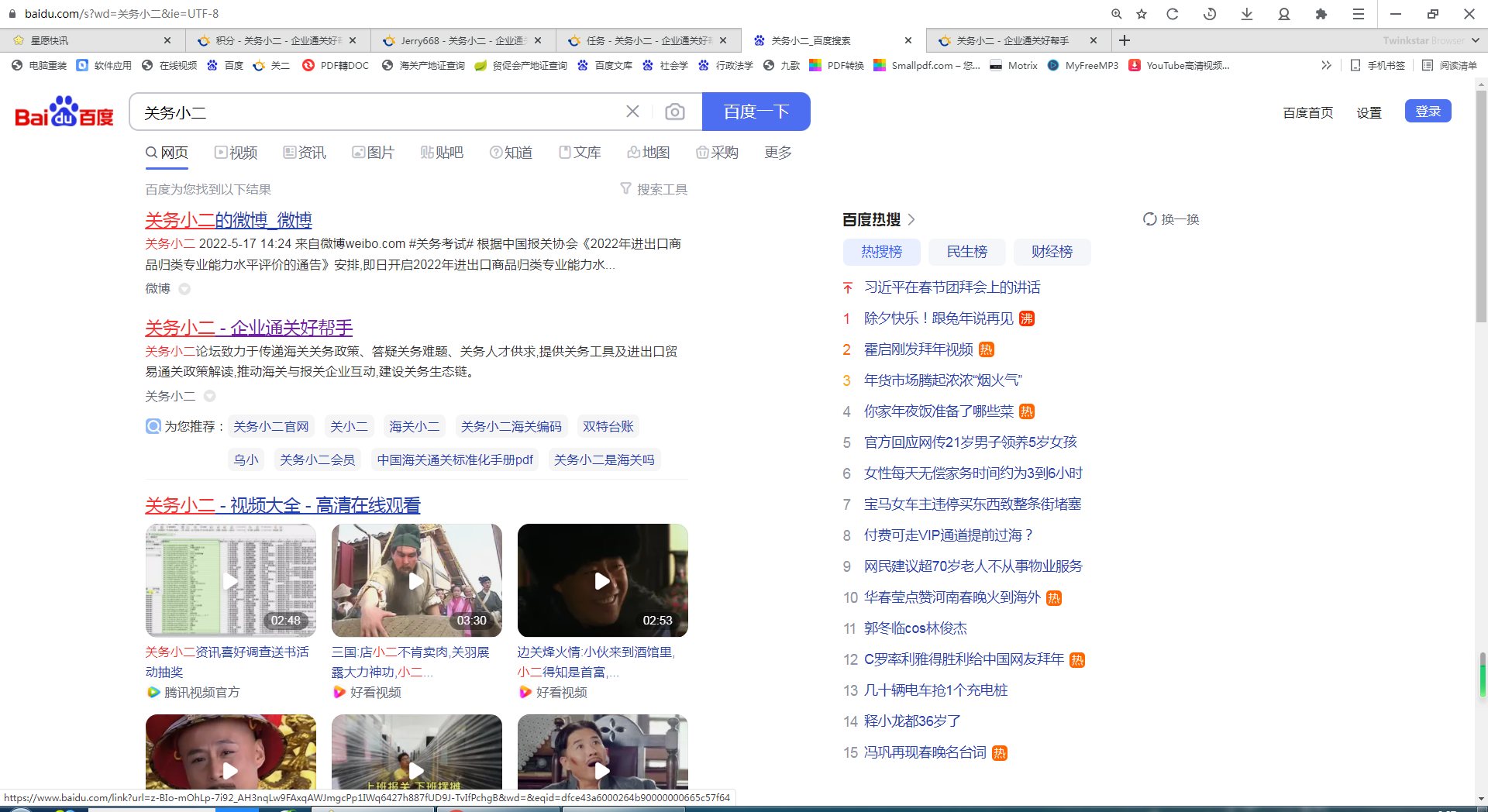Open the Twinkstar Browser dropdown arrow
The height and width of the screenshot is (812, 1488).
point(1475,40)
